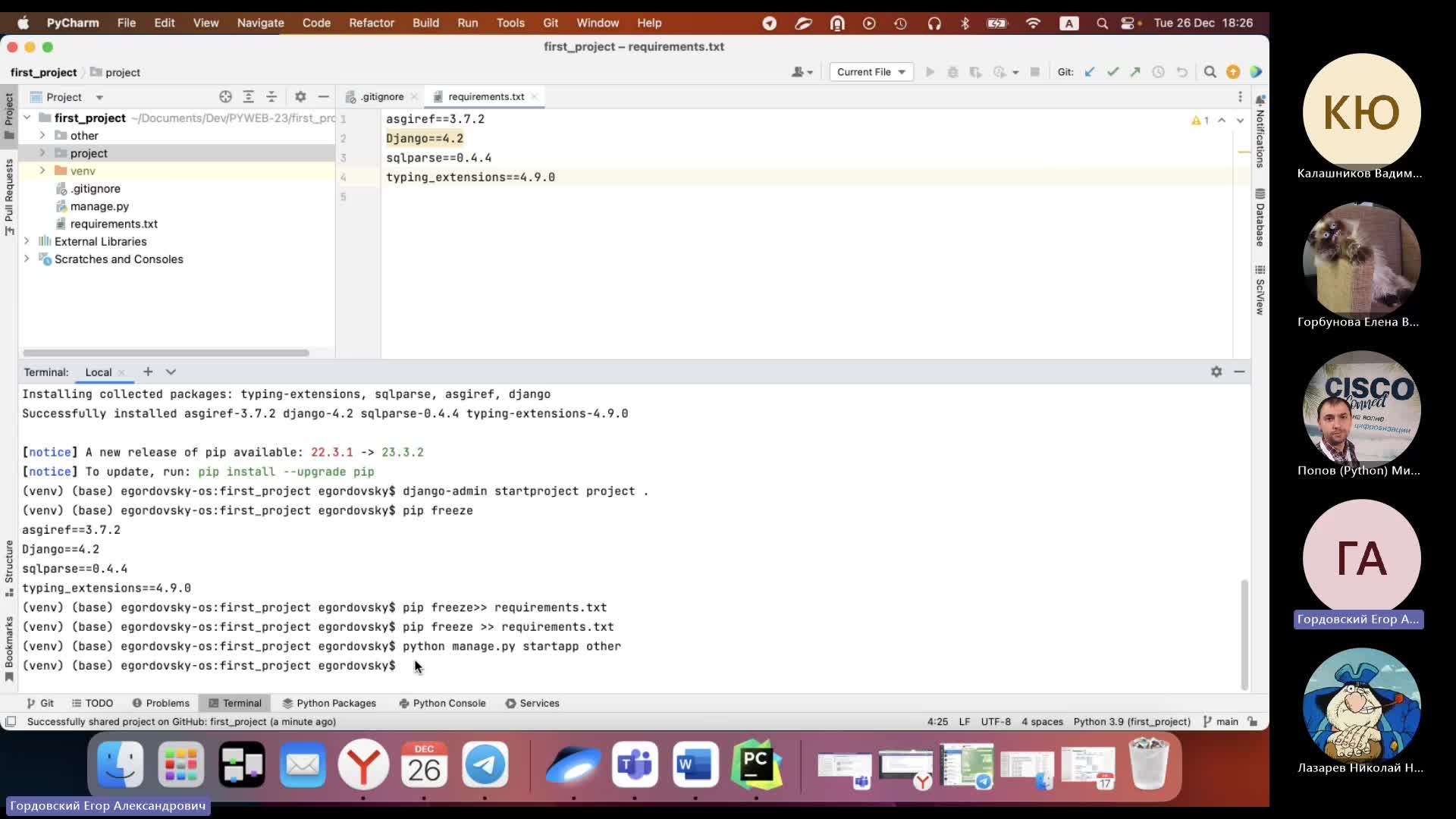Go to next highlighted error arrow
1456x819 pixels.
tap(1240, 121)
